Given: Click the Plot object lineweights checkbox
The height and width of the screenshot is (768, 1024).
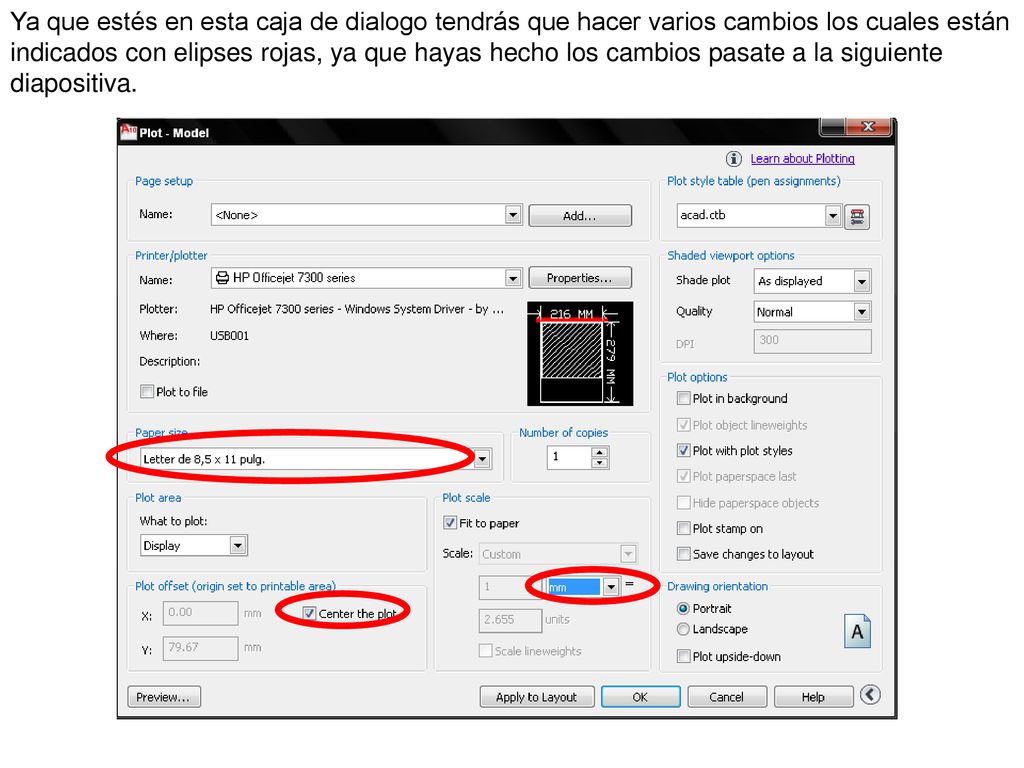Looking at the screenshot, I should pos(683,424).
